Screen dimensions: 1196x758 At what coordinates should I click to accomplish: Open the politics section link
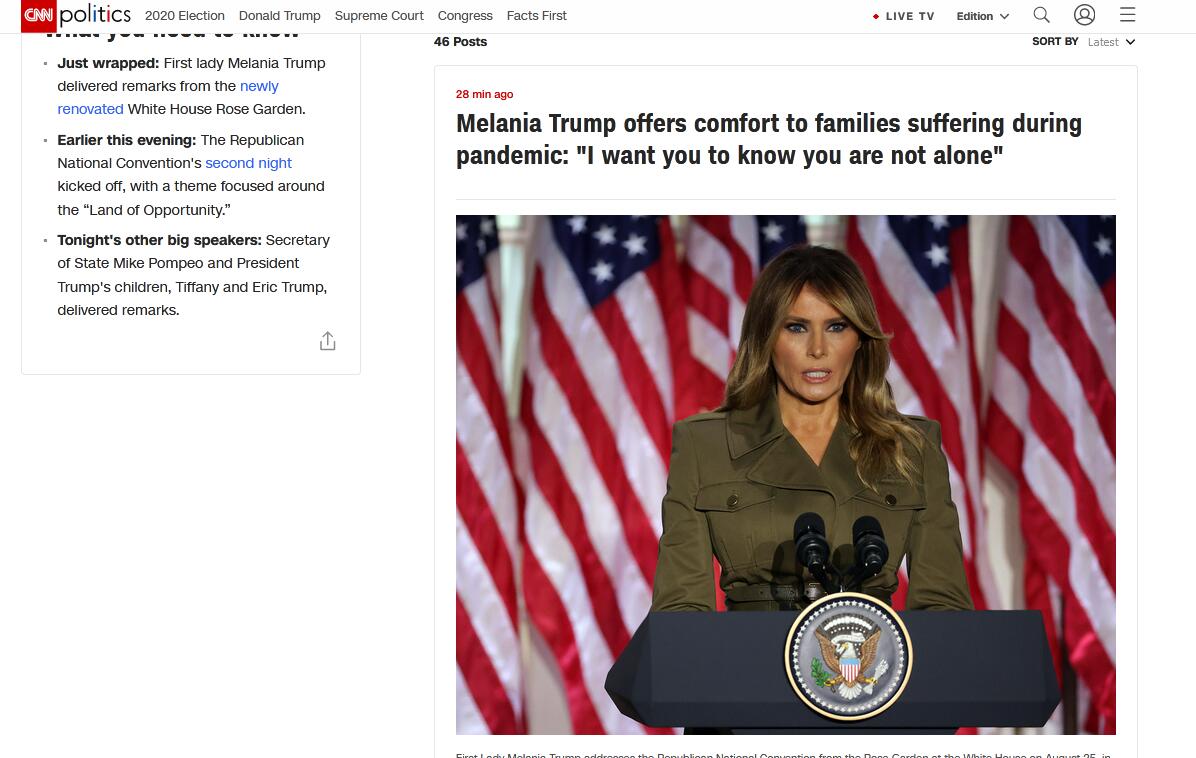pos(95,14)
